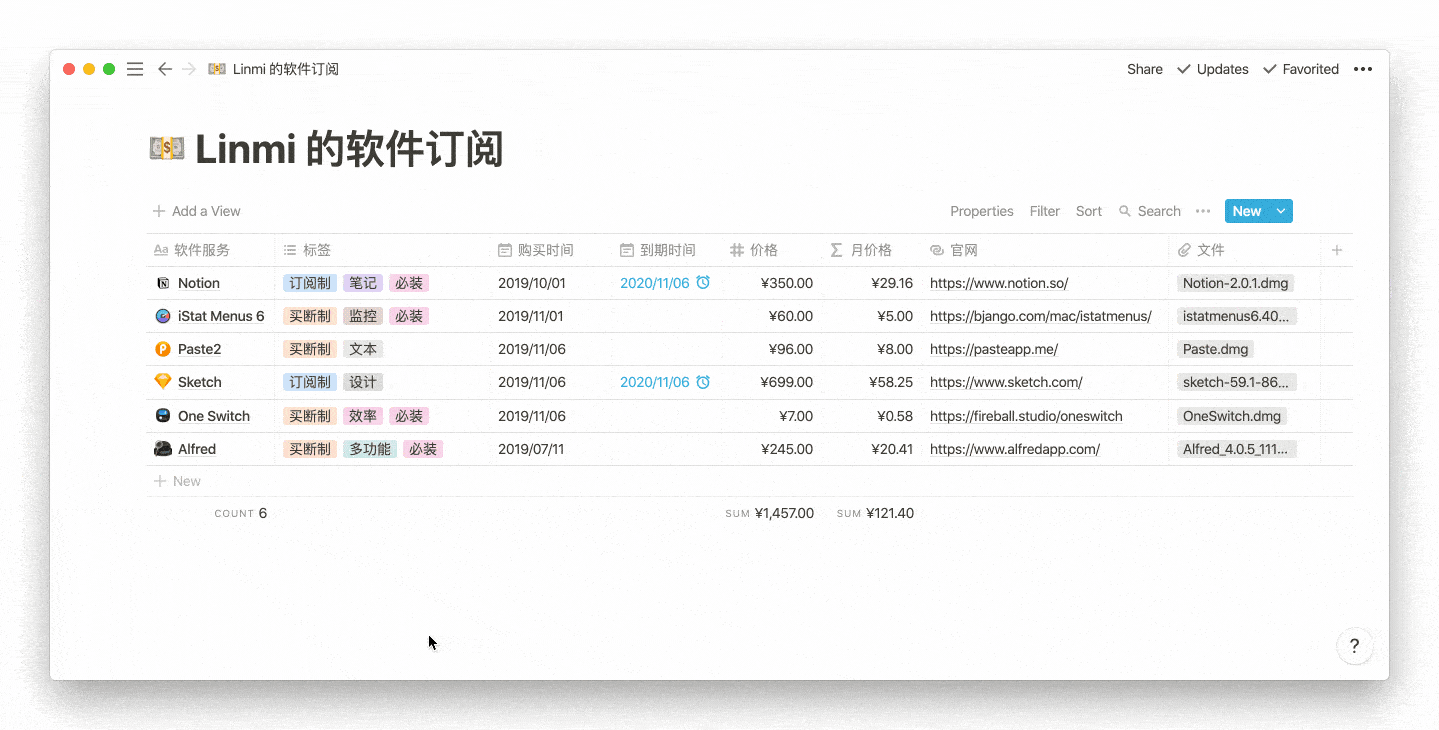Click the Paste2 row orange icon
The width and height of the screenshot is (1439, 730).
pos(163,349)
